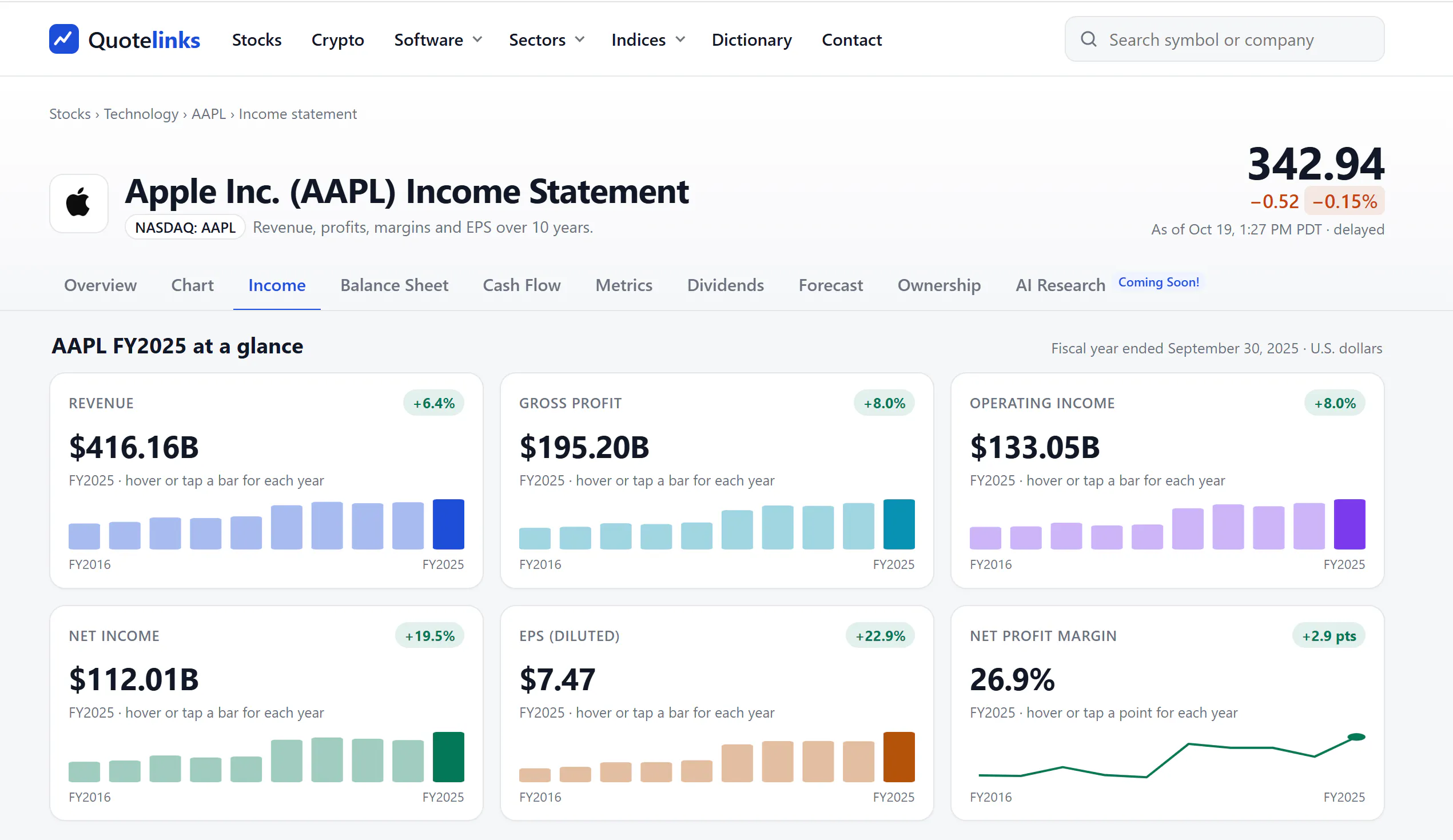
Task: Select the FY2025 bar in Revenue chart
Action: 448,524
